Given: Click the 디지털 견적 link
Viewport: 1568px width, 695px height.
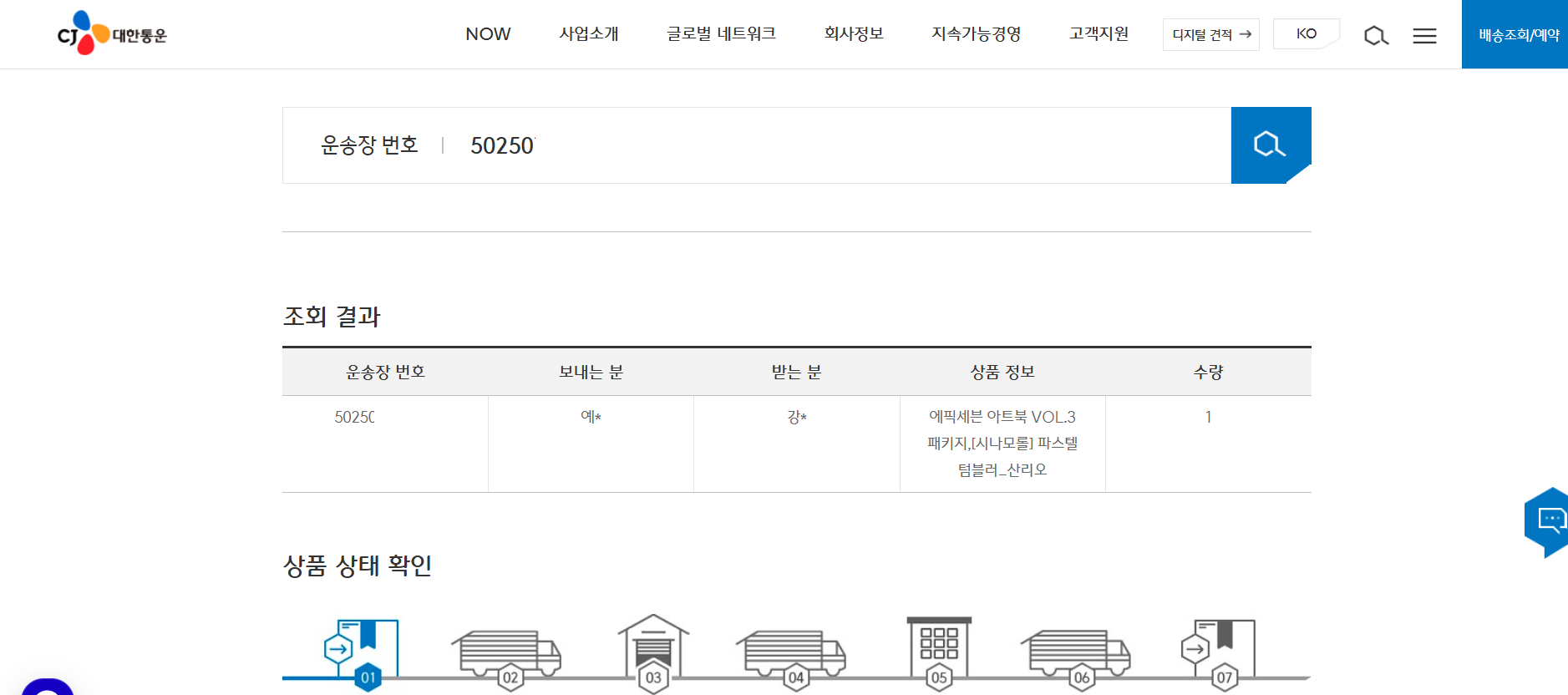Looking at the screenshot, I should click(1210, 34).
